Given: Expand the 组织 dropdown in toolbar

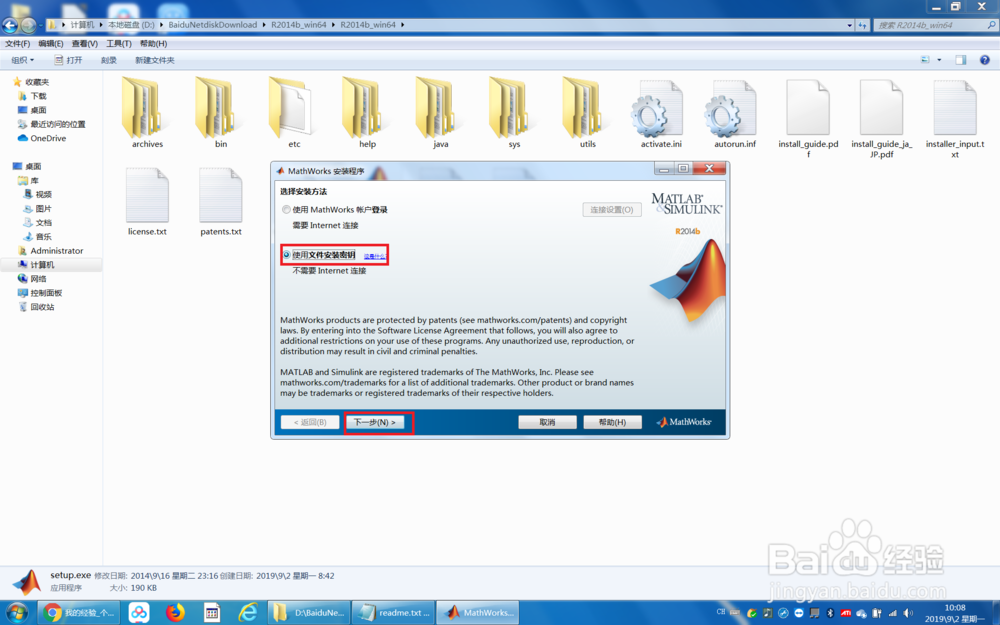Looking at the screenshot, I should 22,60.
